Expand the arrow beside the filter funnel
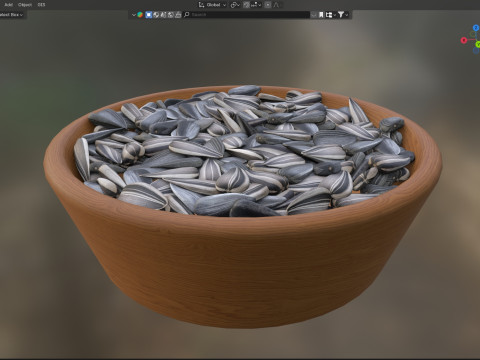The width and height of the screenshot is (480, 360). [x=347, y=15]
